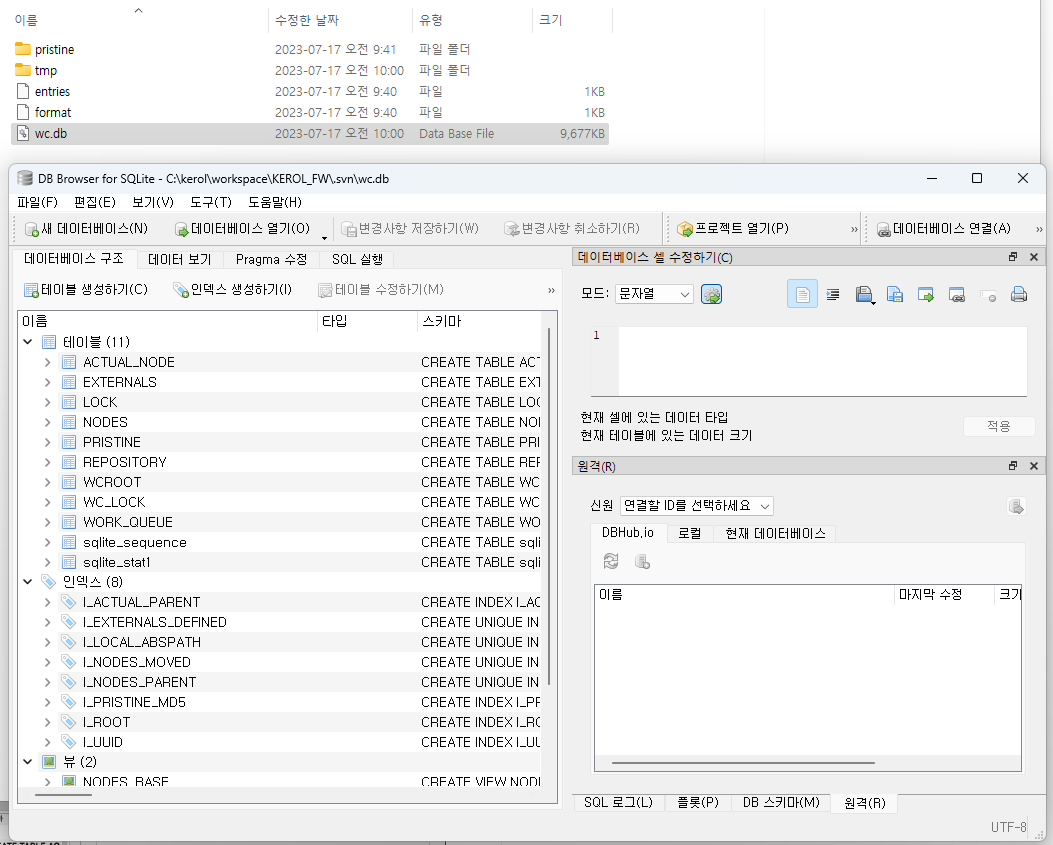Switch to the SQL 로그(L) bottom tab

click(x=619, y=803)
